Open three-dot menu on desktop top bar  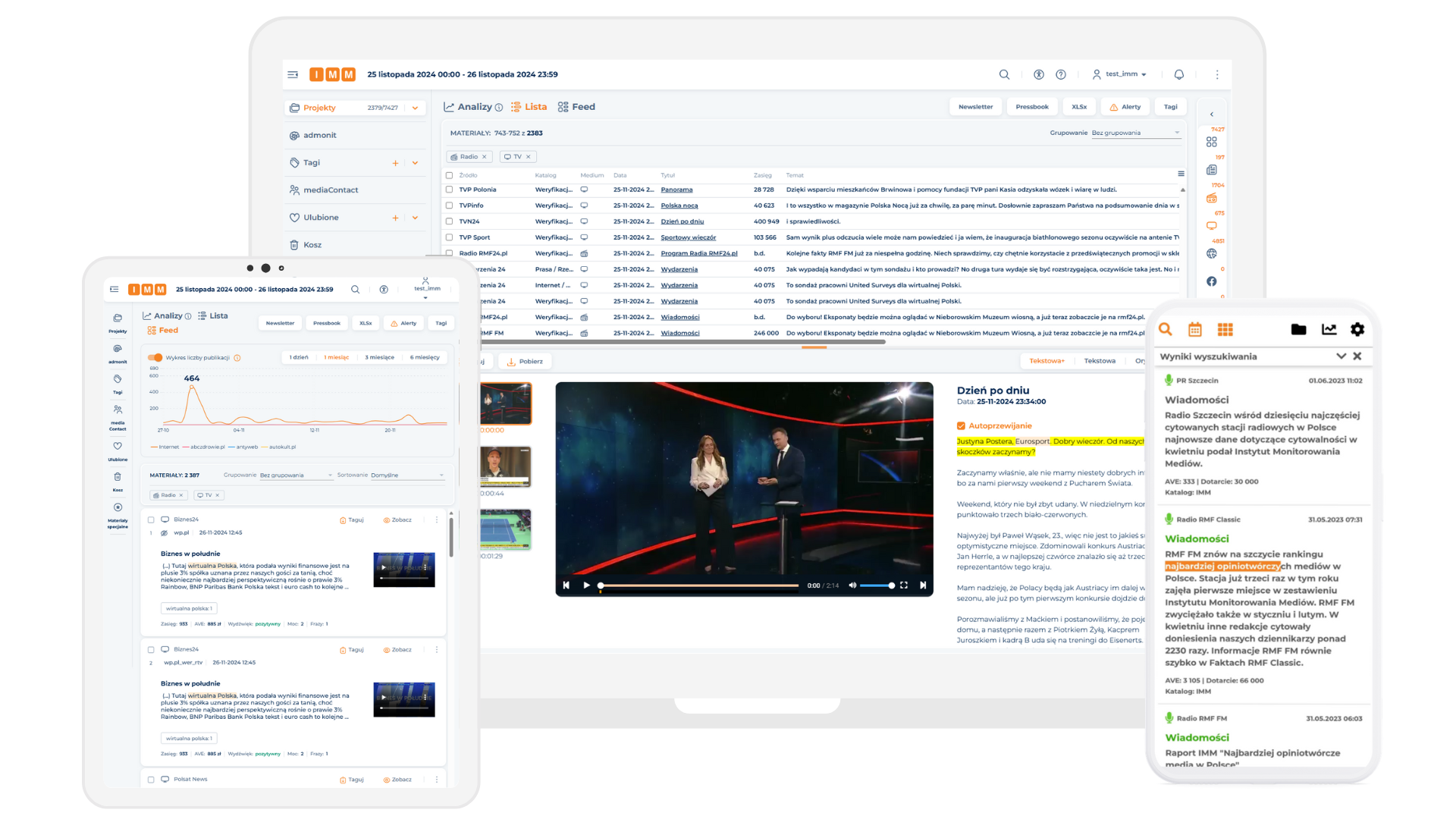[x=1217, y=74]
